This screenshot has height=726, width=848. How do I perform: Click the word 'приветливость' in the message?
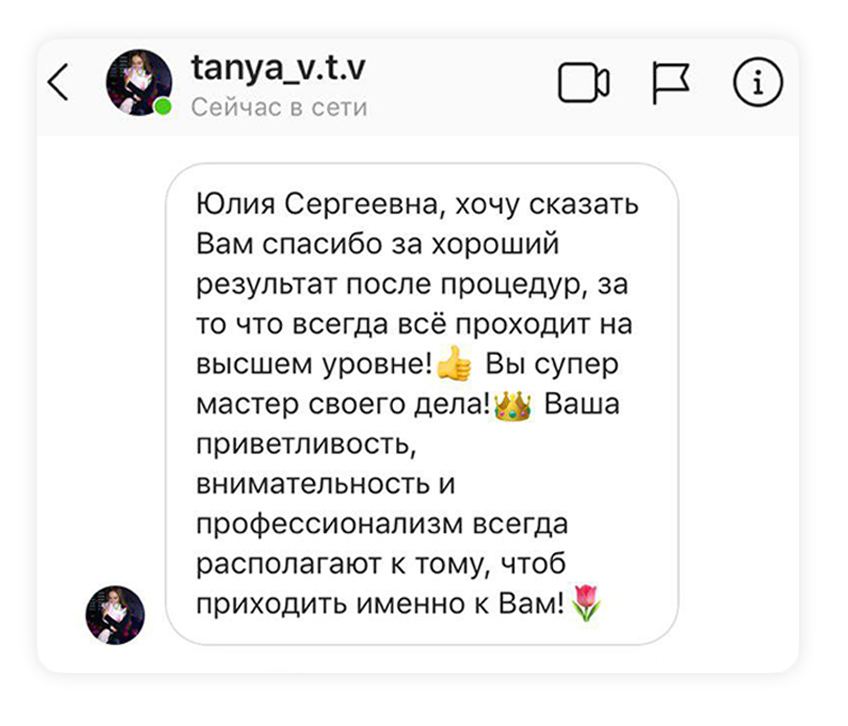306,444
